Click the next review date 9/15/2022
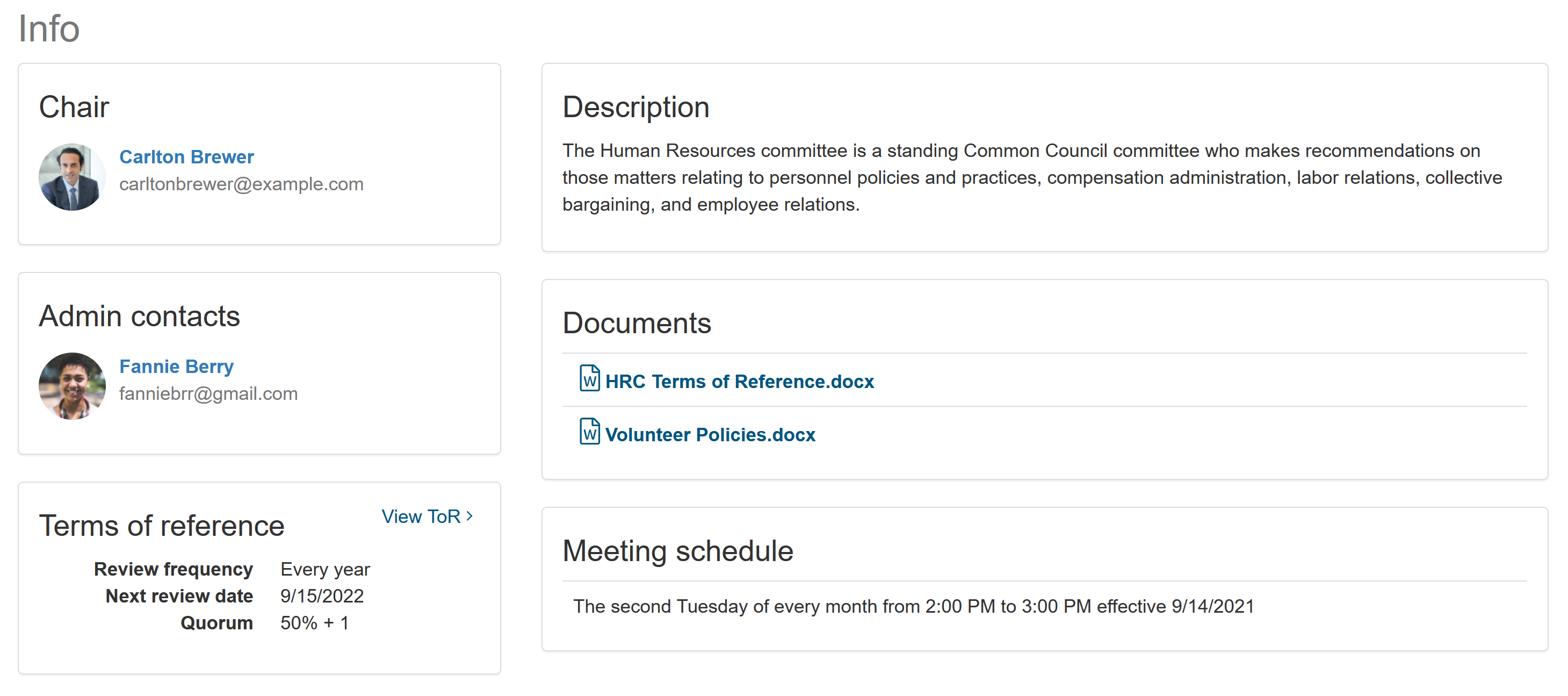The width and height of the screenshot is (1568, 696). point(321,595)
